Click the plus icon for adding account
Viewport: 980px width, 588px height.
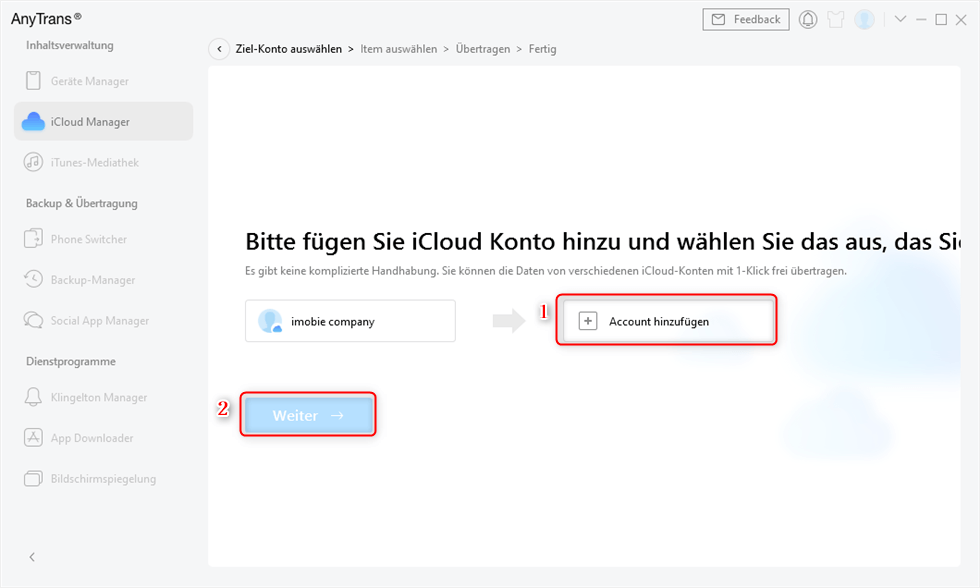[588, 321]
